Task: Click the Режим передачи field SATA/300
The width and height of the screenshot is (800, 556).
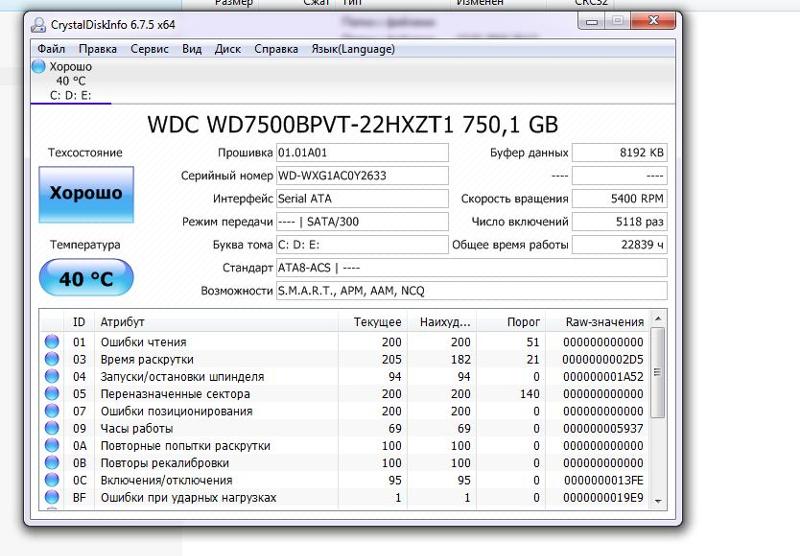Action: [362, 221]
